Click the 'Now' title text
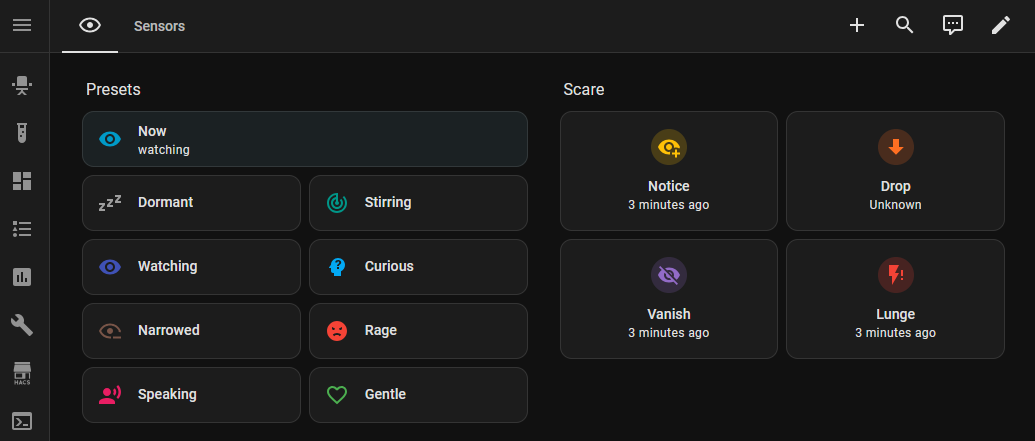This screenshot has width=1035, height=441. 152,131
